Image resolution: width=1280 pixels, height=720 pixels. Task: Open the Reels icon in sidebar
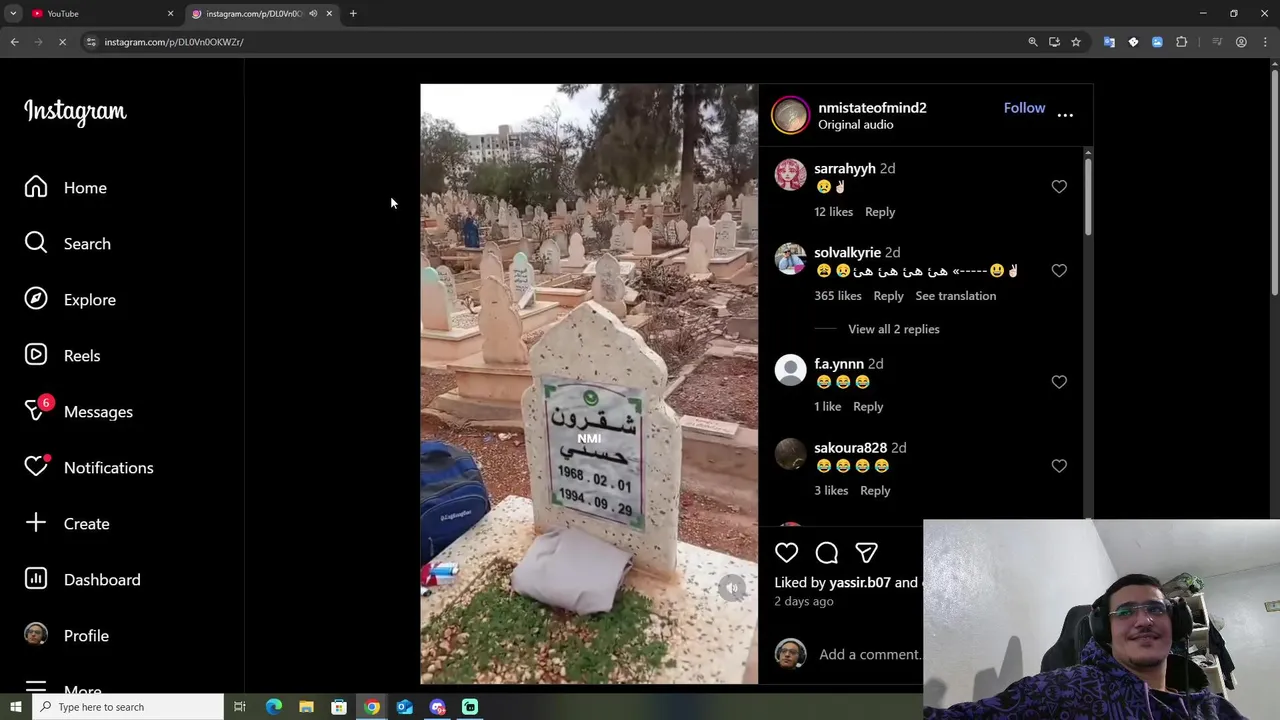pyautogui.click(x=36, y=355)
